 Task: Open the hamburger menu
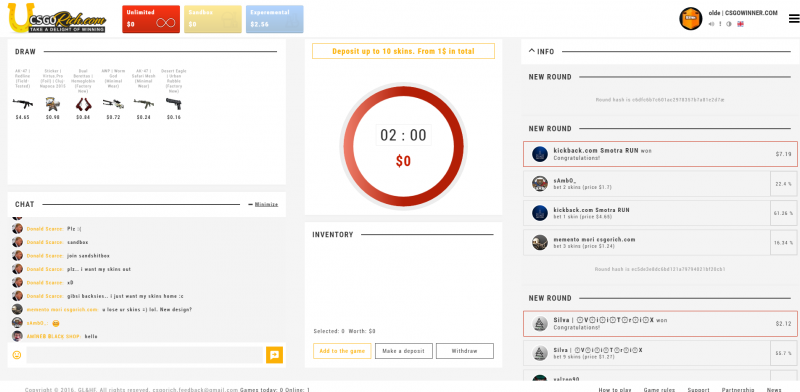[794, 18]
